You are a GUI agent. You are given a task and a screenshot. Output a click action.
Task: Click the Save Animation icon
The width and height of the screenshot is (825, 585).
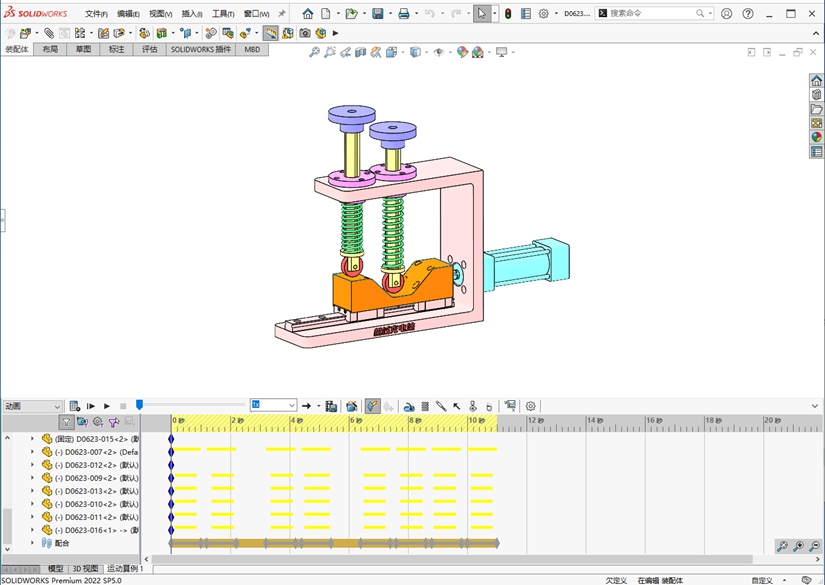pyautogui.click(x=331, y=406)
